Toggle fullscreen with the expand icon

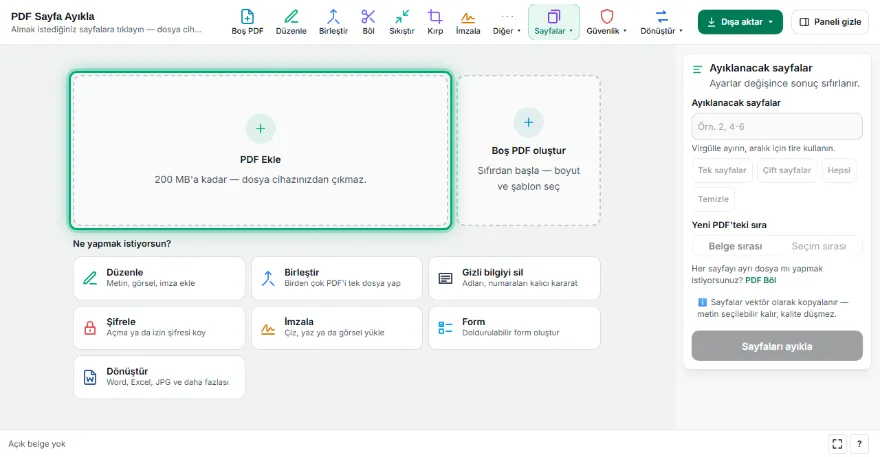(837, 444)
